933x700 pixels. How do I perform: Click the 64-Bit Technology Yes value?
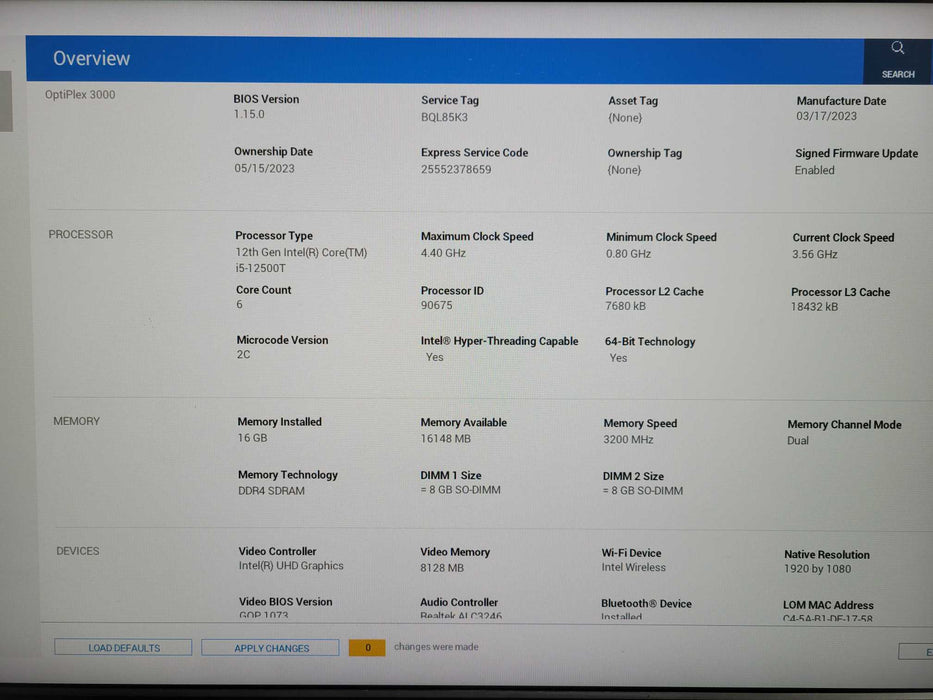tap(618, 358)
